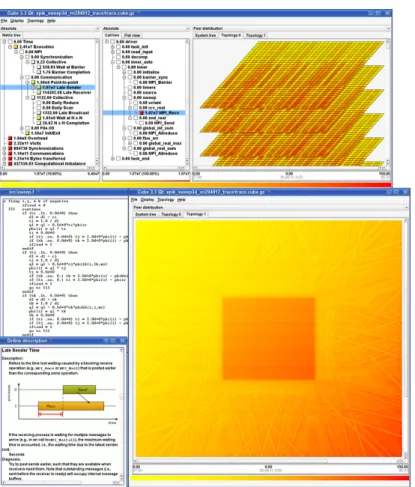Click the box next to decomp in call tree
The width and height of the screenshot is (415, 487).
[x=118, y=57]
